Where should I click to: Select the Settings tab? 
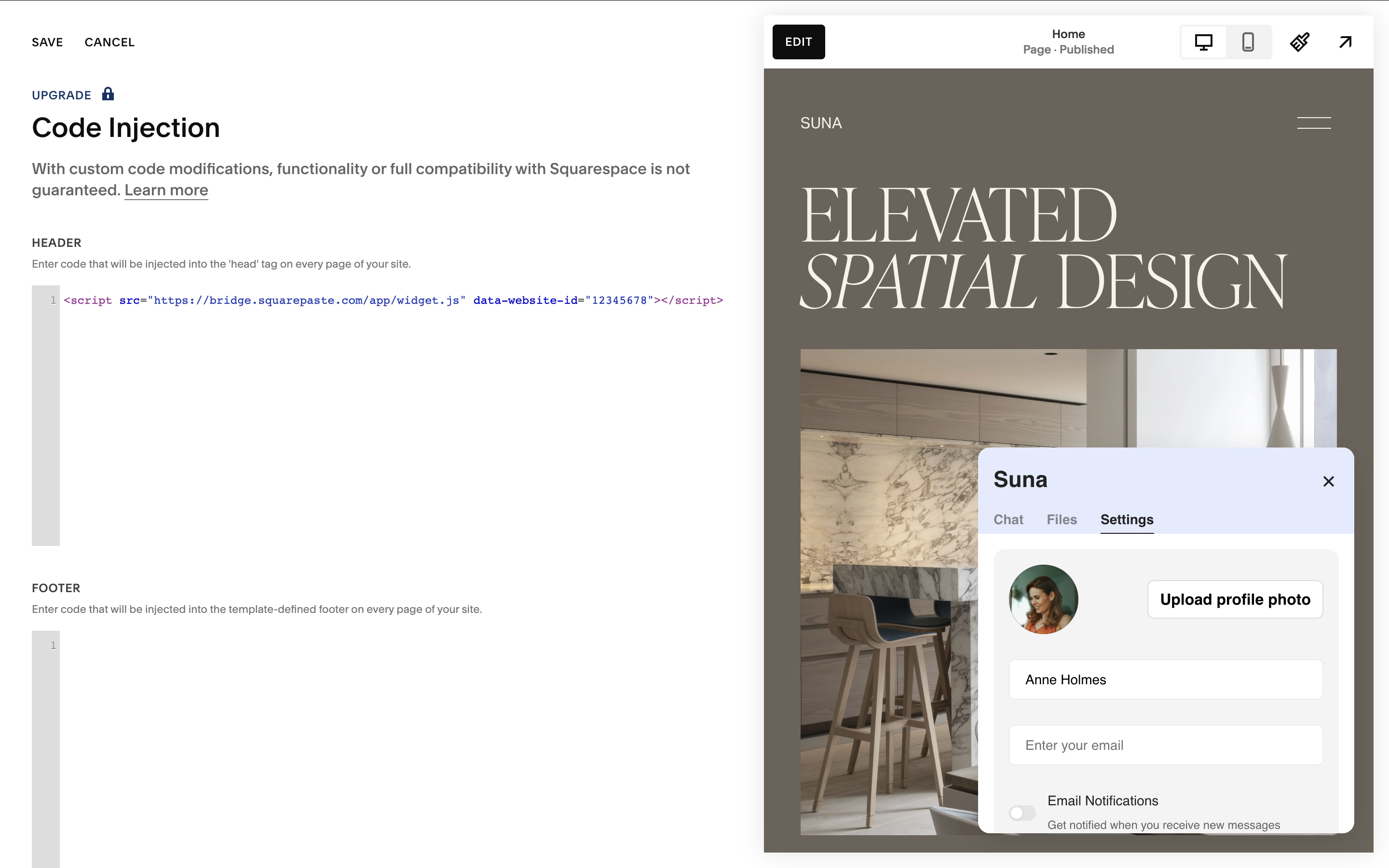click(x=1126, y=519)
